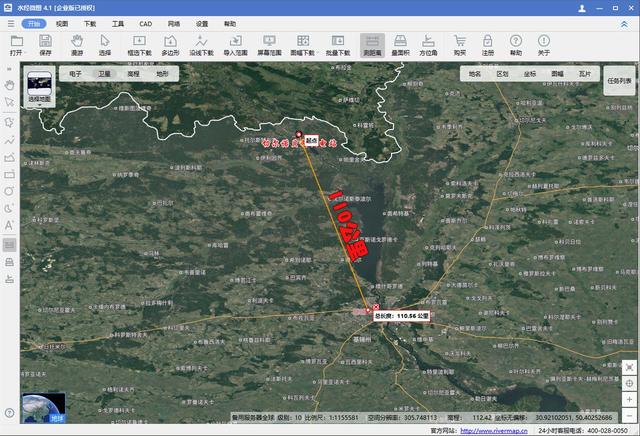Select polyline draw tool in left sidebar

tap(9, 140)
